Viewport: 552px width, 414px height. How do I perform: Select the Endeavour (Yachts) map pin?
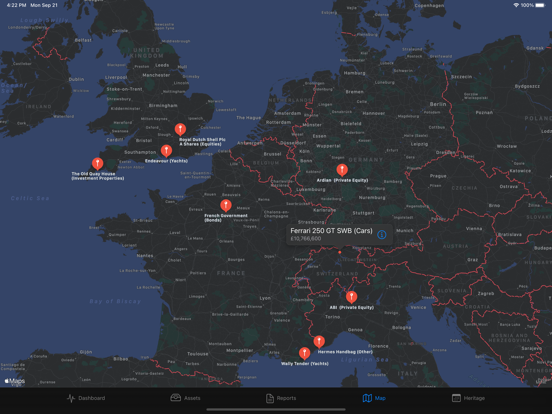pos(166,151)
